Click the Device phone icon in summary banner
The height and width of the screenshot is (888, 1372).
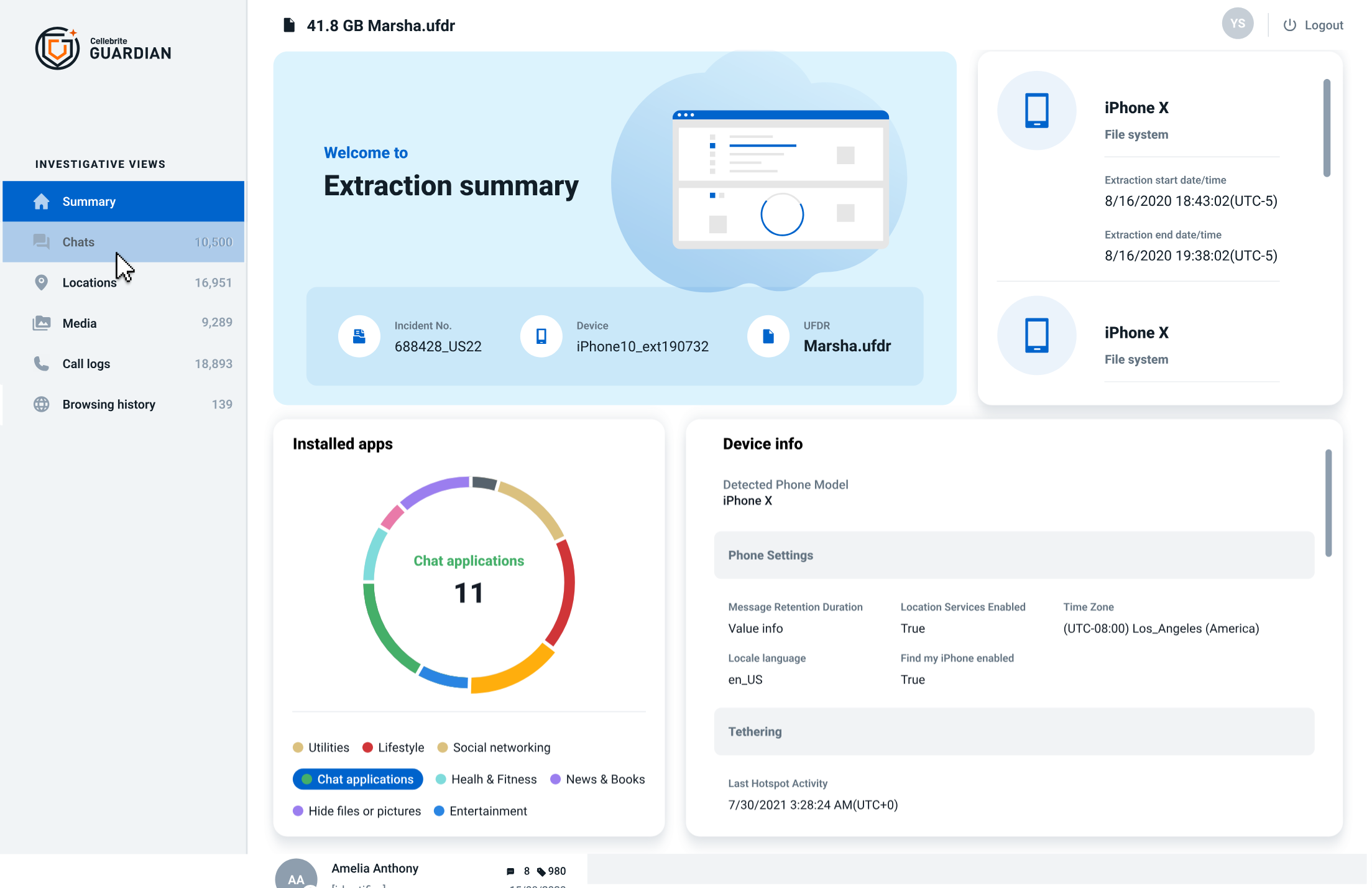(541, 336)
